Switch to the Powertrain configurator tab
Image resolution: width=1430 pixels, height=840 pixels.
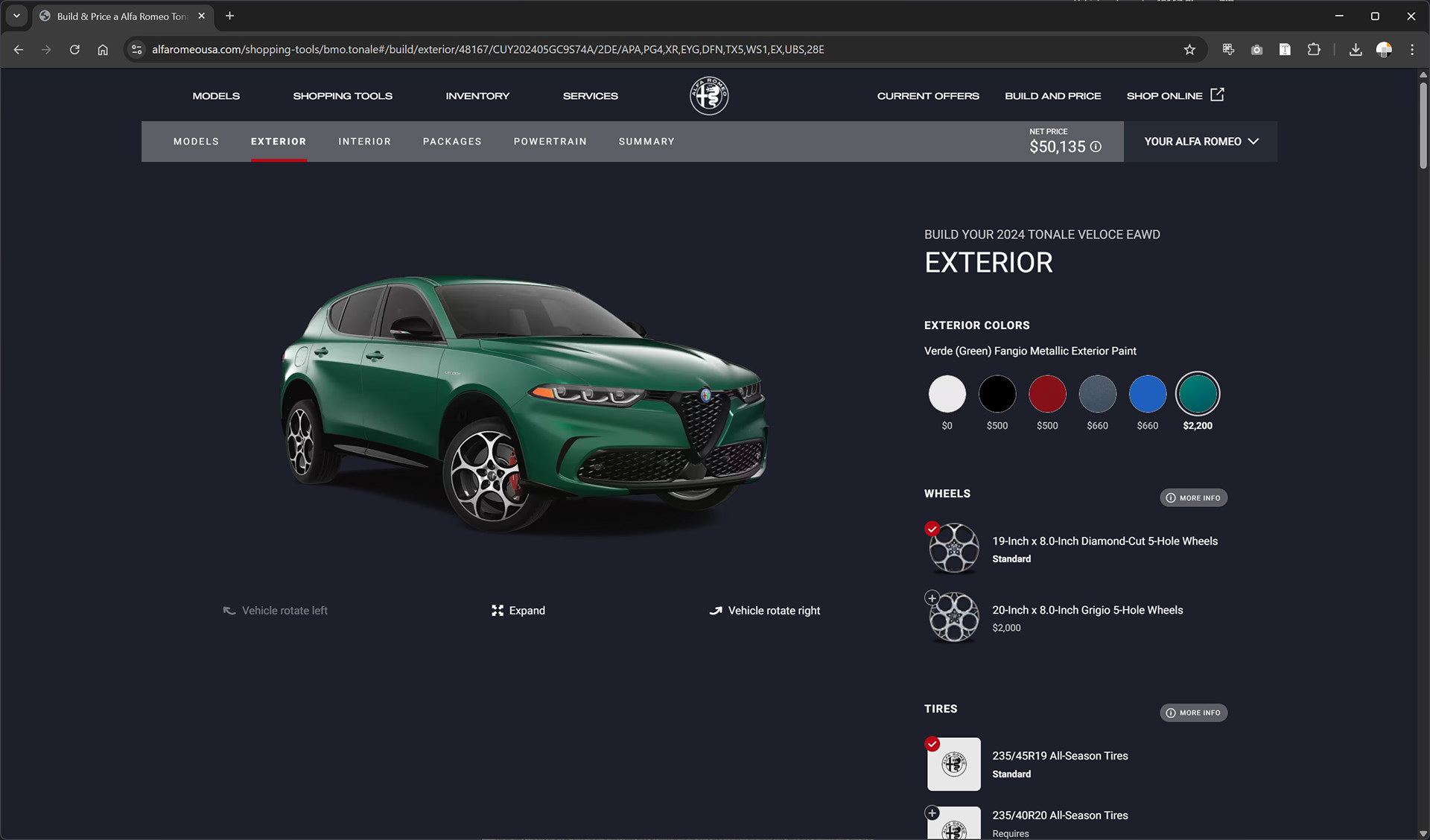[550, 141]
